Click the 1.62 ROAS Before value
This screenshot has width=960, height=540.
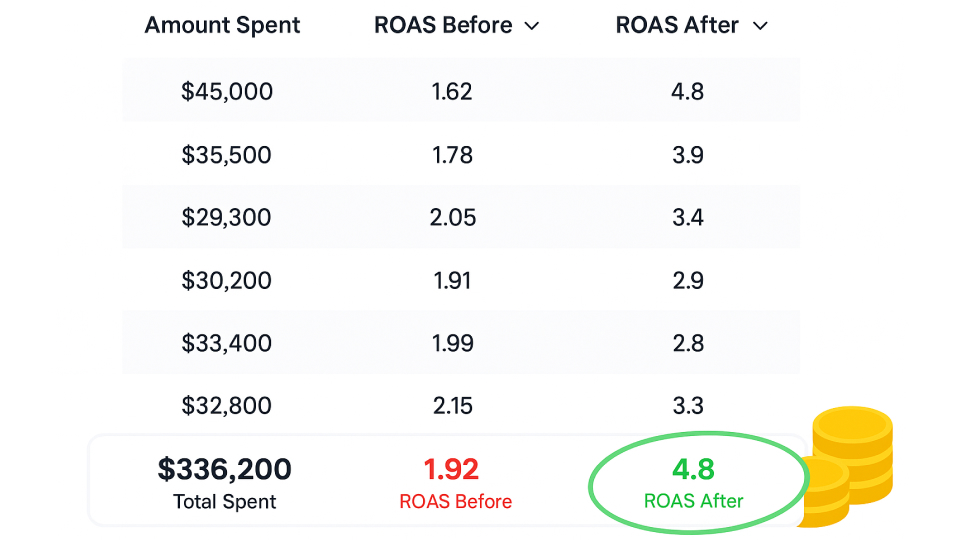(x=452, y=92)
